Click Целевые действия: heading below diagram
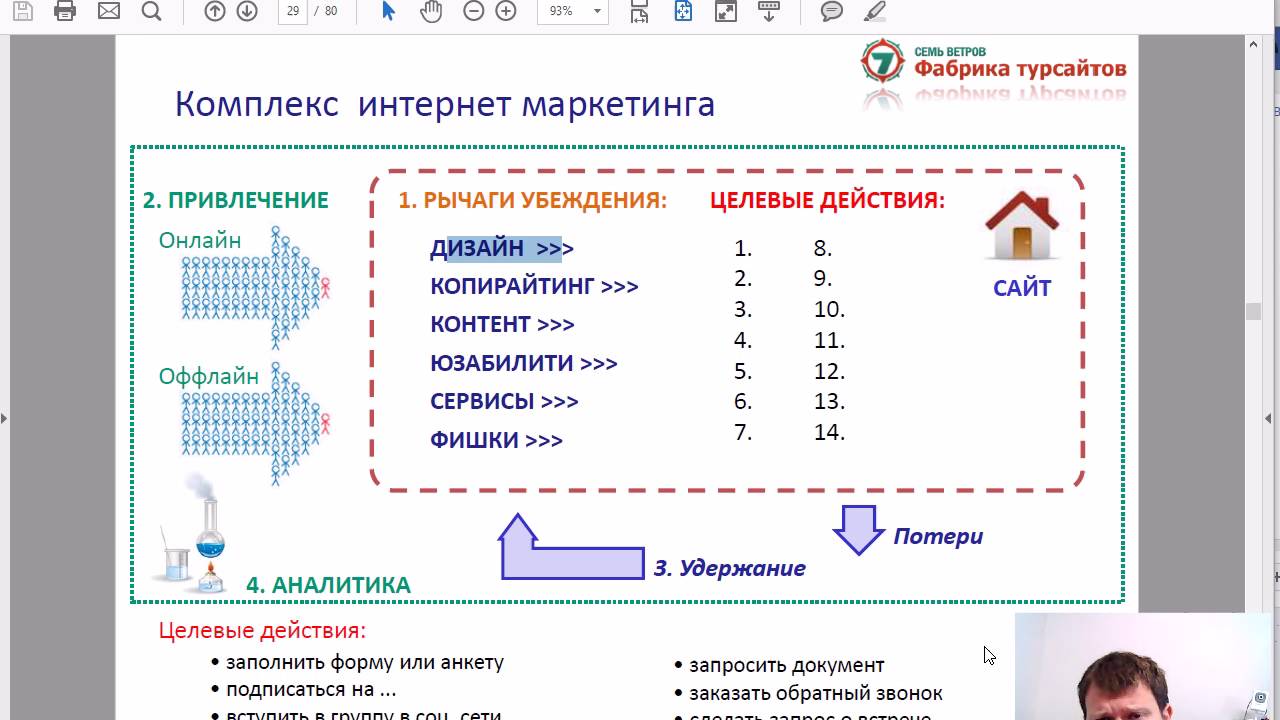This screenshot has width=1280, height=720. pyautogui.click(x=262, y=631)
